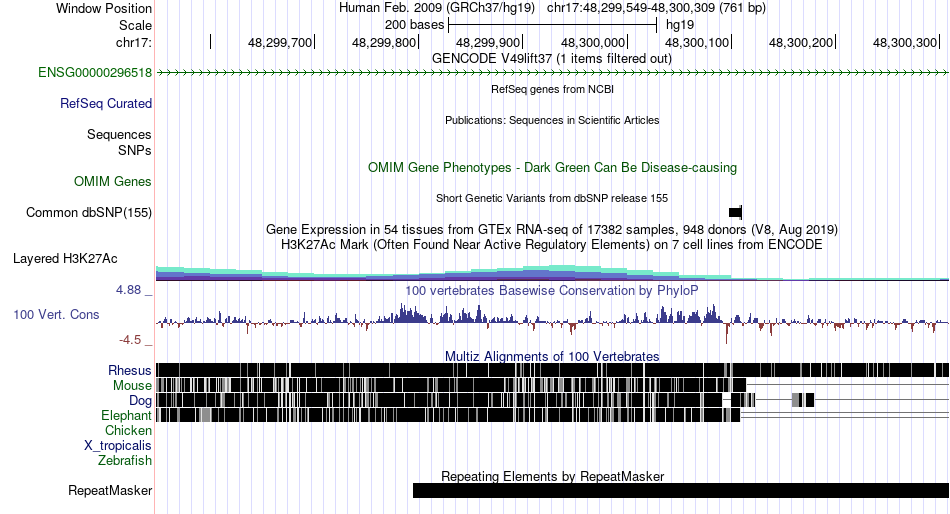Click the 48,299,800 ruler position
The image size is (950, 514).
coord(384,42)
